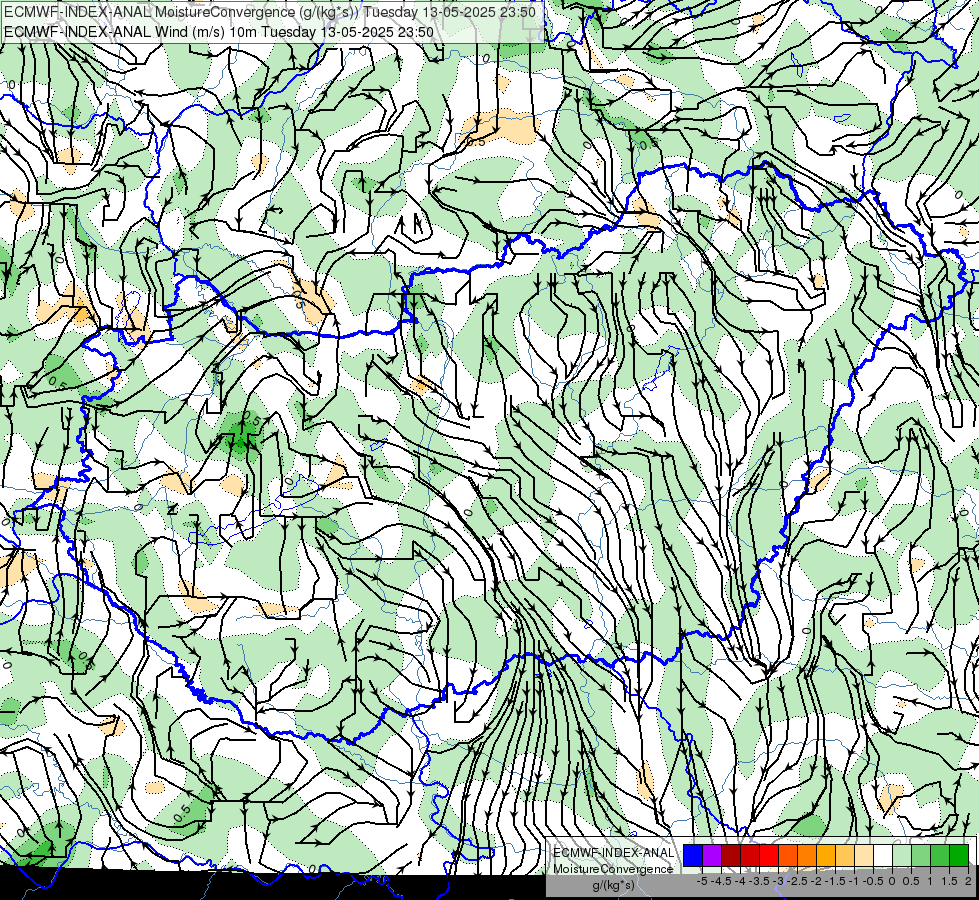This screenshot has width=979, height=900.
Task: Click the -4.5 legend tick label
Action: tap(721, 881)
